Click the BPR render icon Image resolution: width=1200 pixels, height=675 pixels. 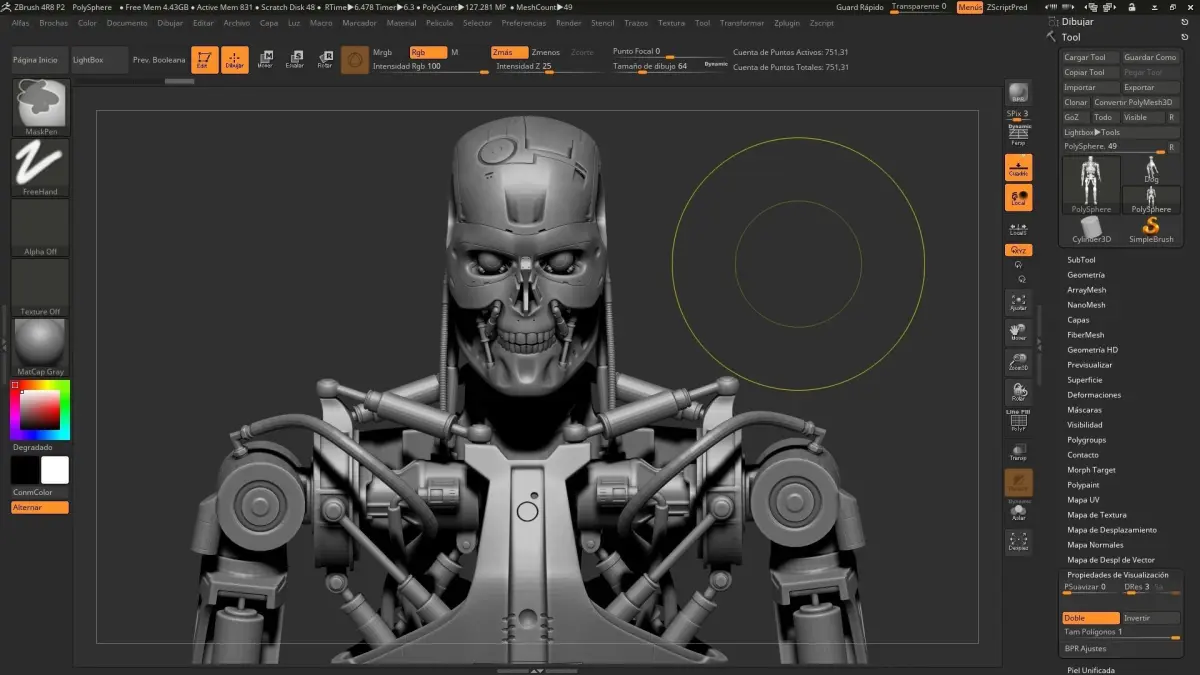[x=1018, y=93]
